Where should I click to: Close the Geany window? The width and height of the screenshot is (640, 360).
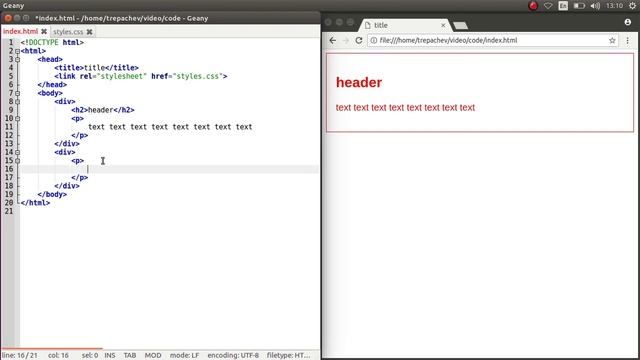click(8, 18)
